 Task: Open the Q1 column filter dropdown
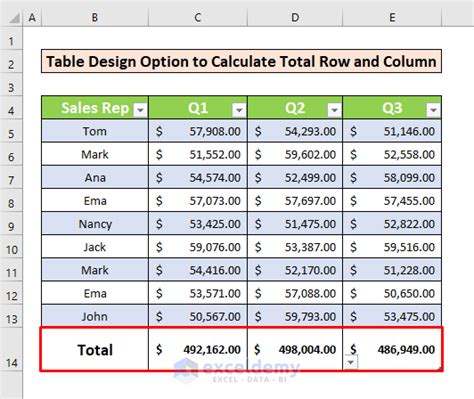[239, 110]
